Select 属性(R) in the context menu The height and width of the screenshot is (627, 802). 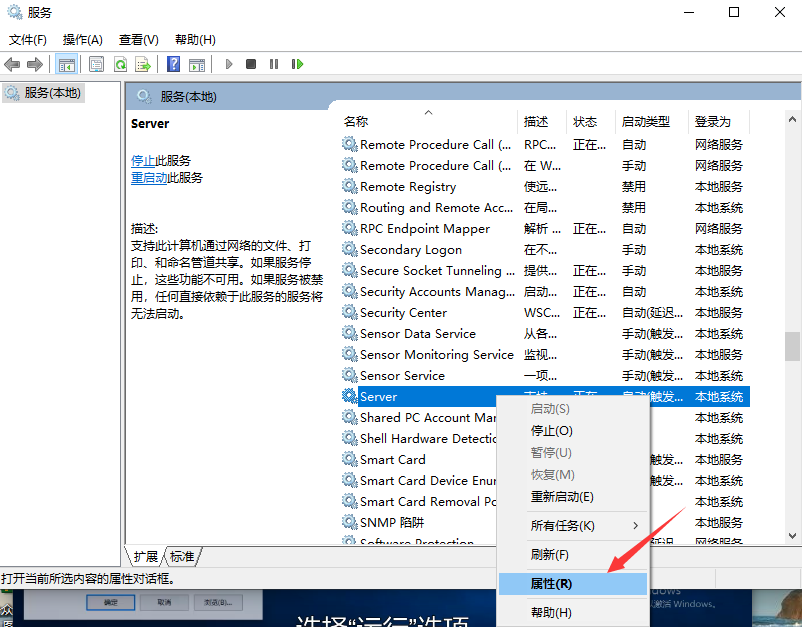(551, 583)
